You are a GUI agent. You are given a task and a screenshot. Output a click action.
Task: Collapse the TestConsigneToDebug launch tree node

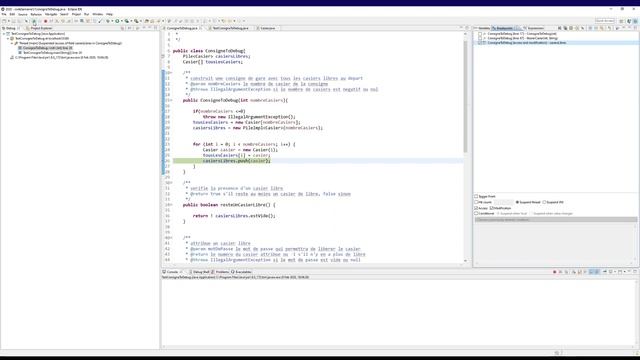pyautogui.click(x=4, y=34)
